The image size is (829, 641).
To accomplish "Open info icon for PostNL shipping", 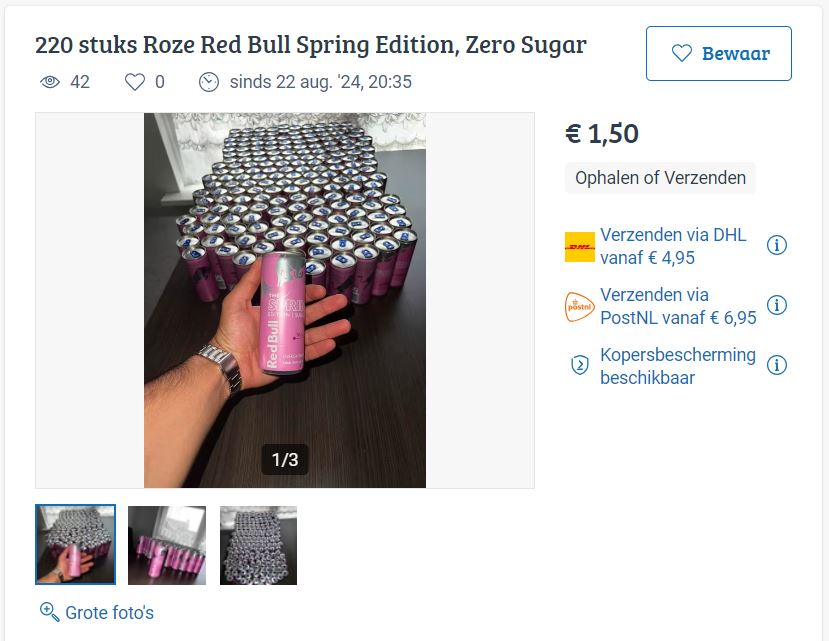I will [x=777, y=305].
